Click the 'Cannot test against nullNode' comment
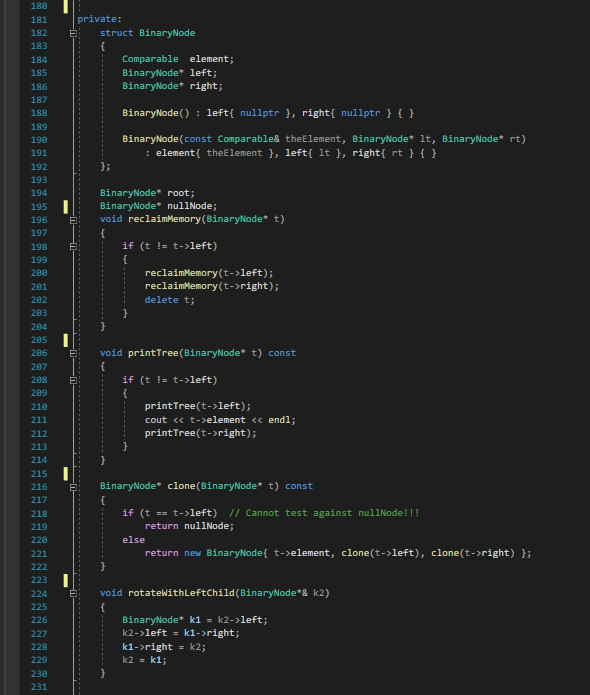The width and height of the screenshot is (590, 695). [324, 513]
